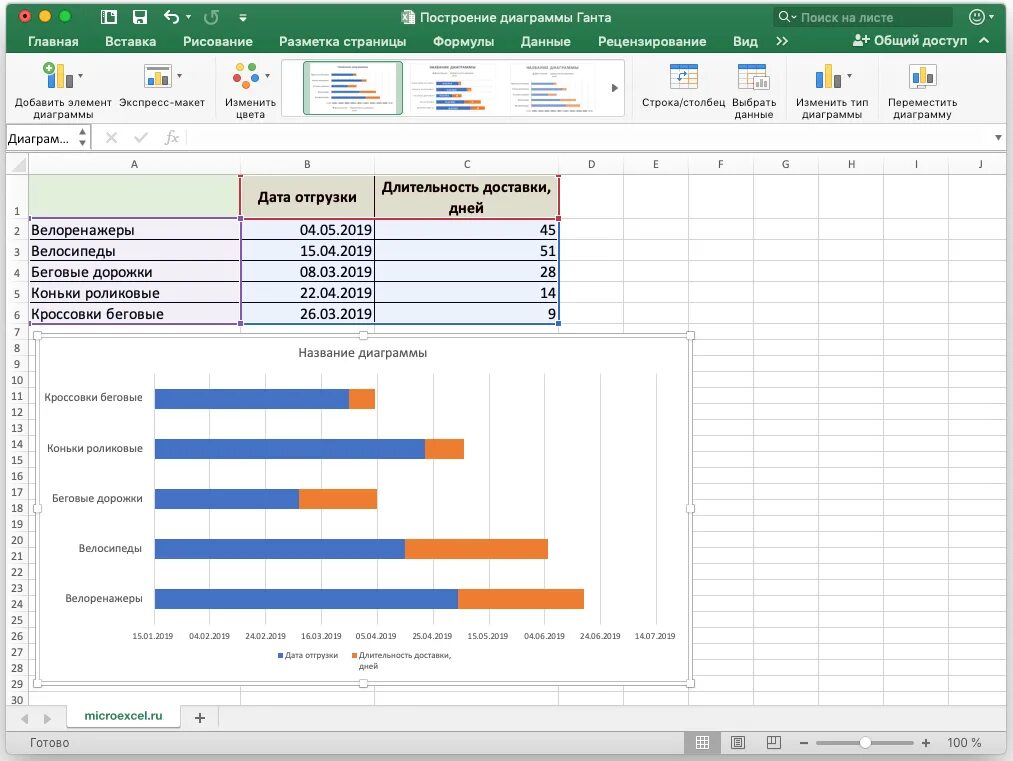Click the zoom in plus button
Image resolution: width=1013 pixels, height=761 pixels.
coord(926,743)
